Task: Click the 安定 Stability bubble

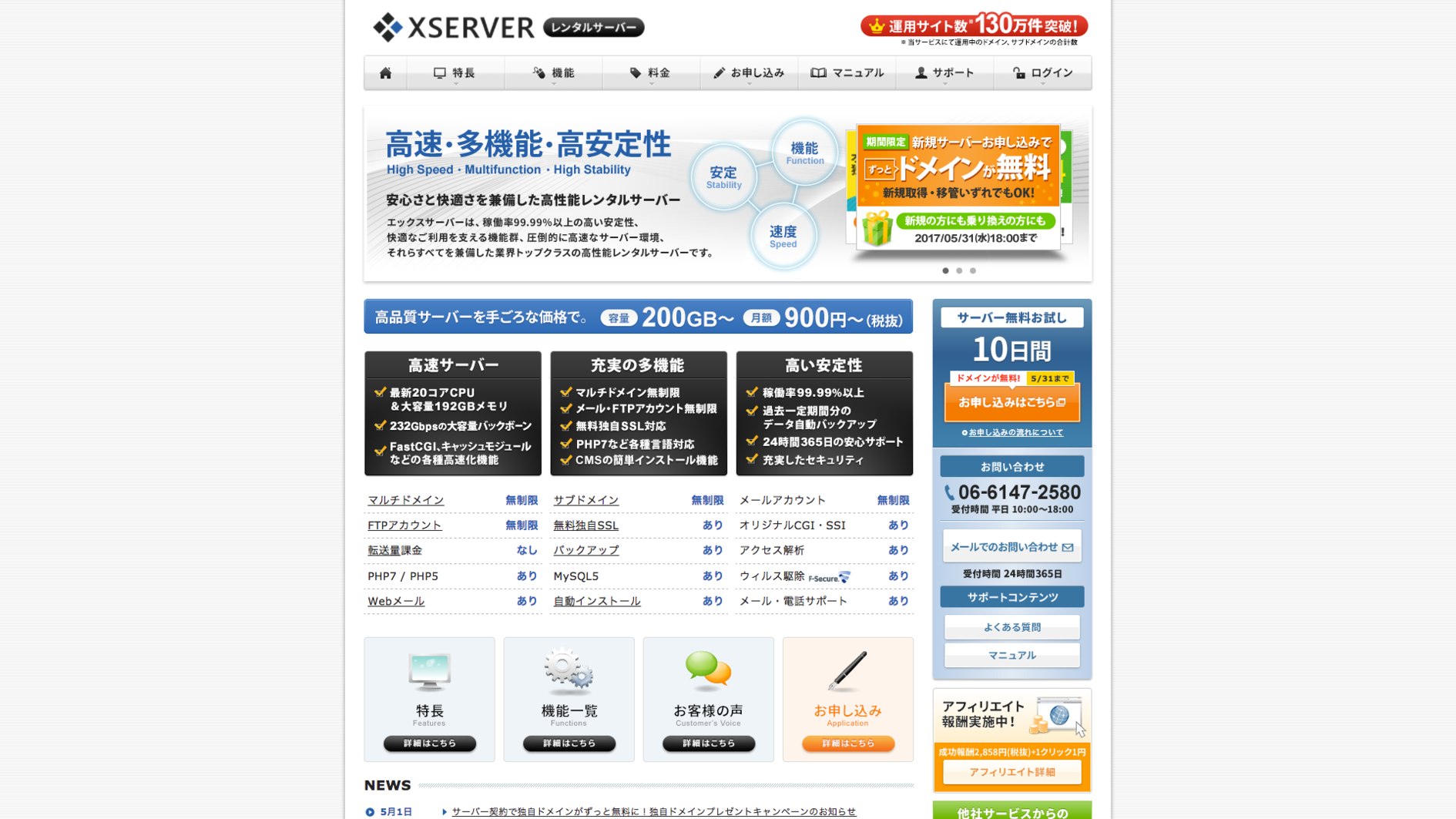Action: pyautogui.click(x=723, y=177)
